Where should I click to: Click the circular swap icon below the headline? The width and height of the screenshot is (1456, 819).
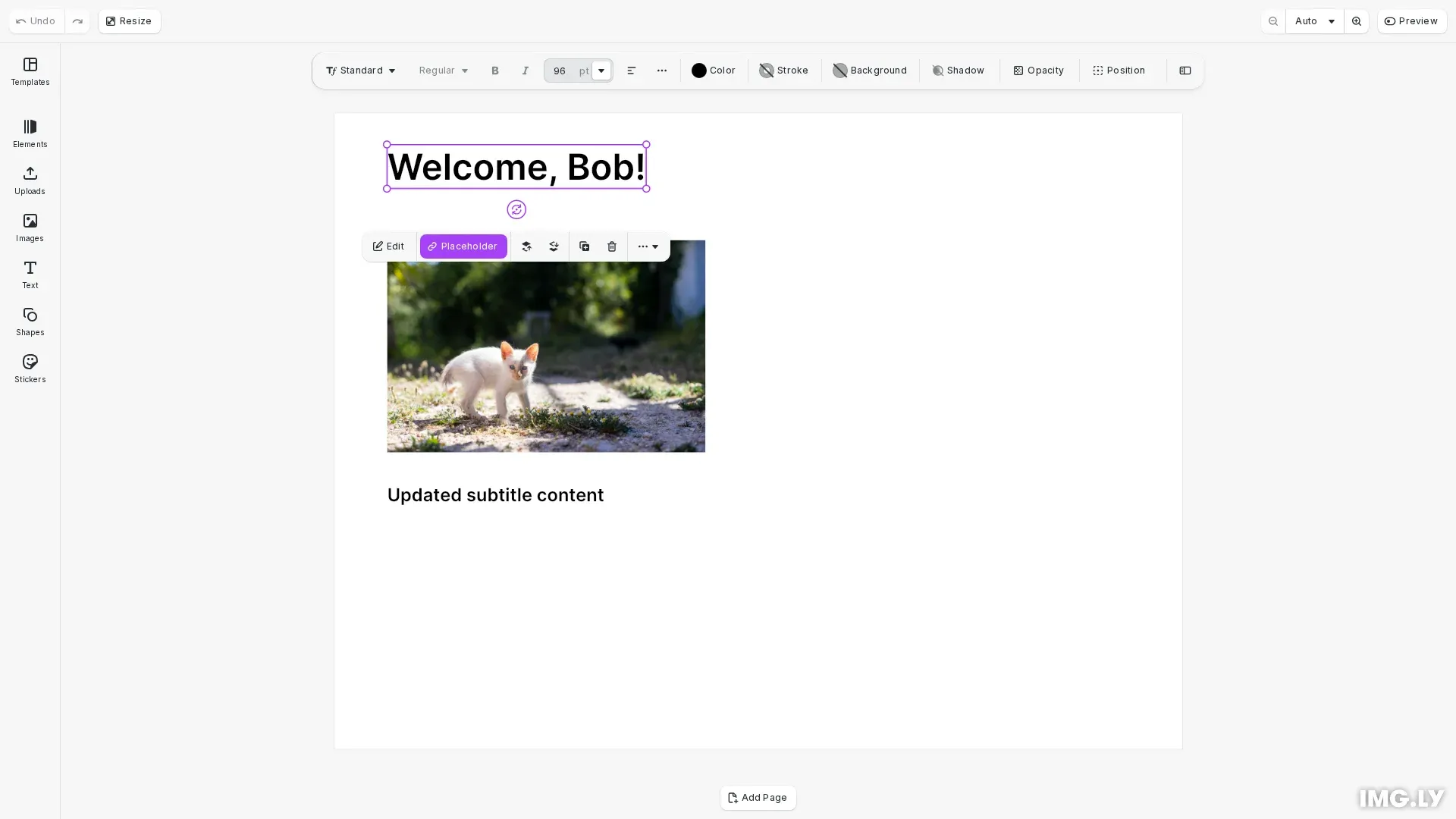click(516, 209)
